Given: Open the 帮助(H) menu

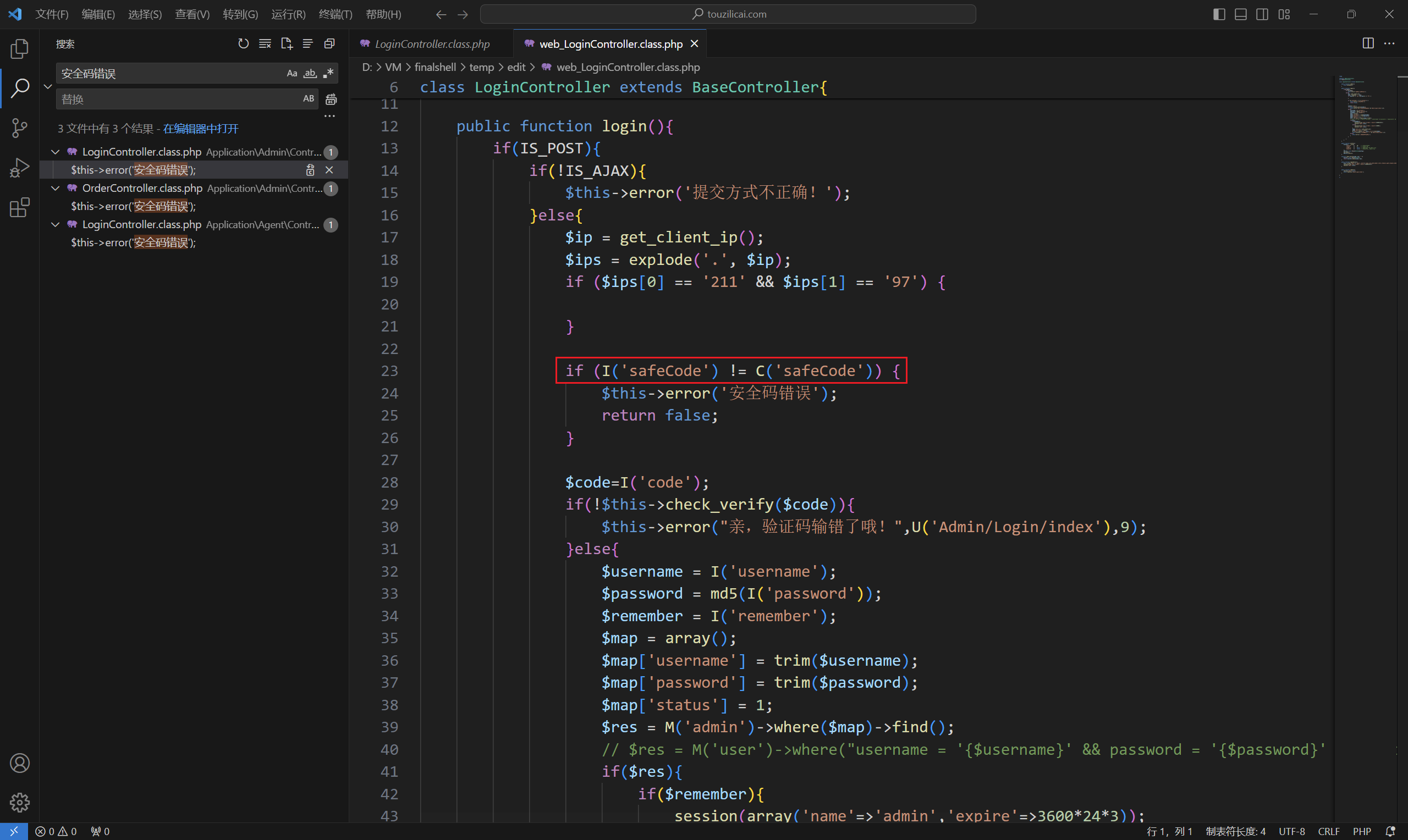Looking at the screenshot, I should 383,14.
